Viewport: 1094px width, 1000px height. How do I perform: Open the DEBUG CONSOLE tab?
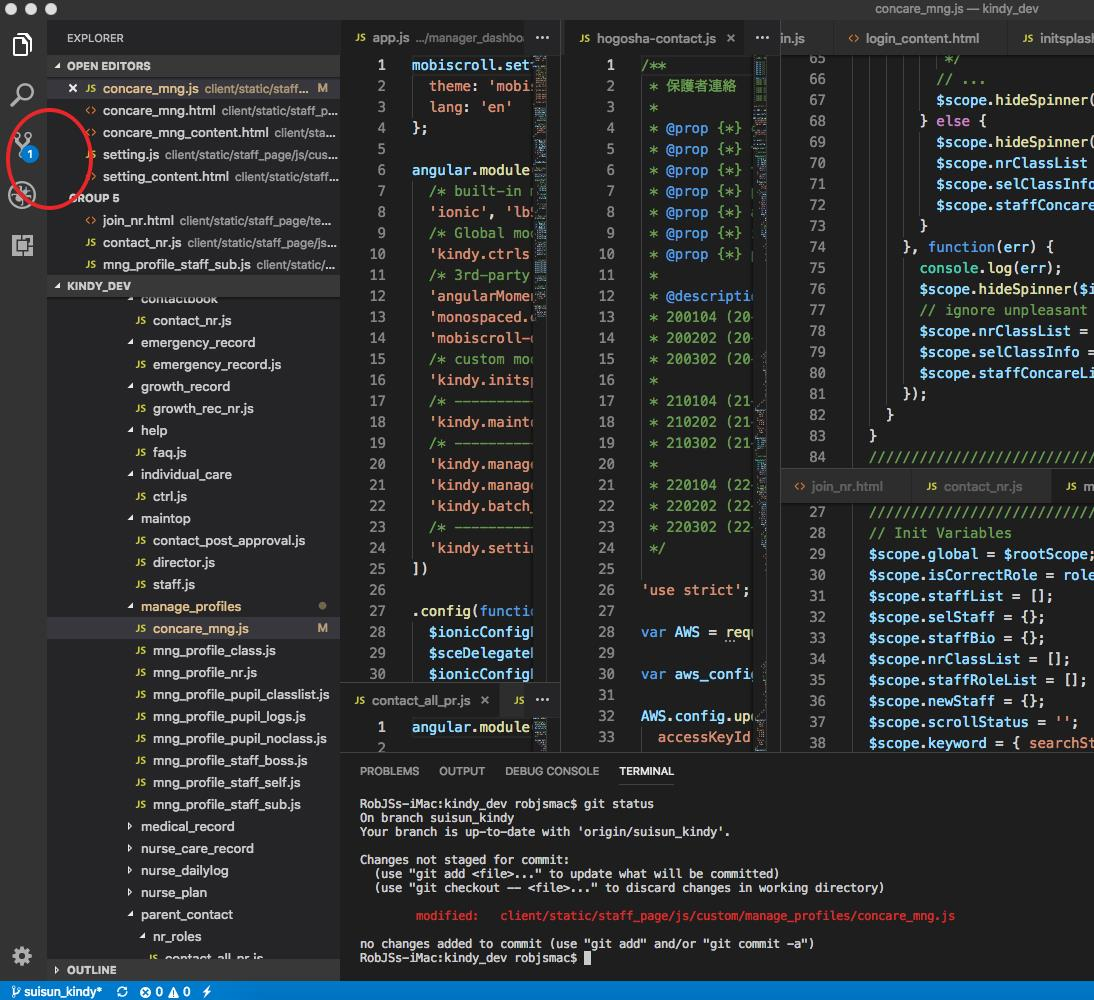[x=552, y=771]
